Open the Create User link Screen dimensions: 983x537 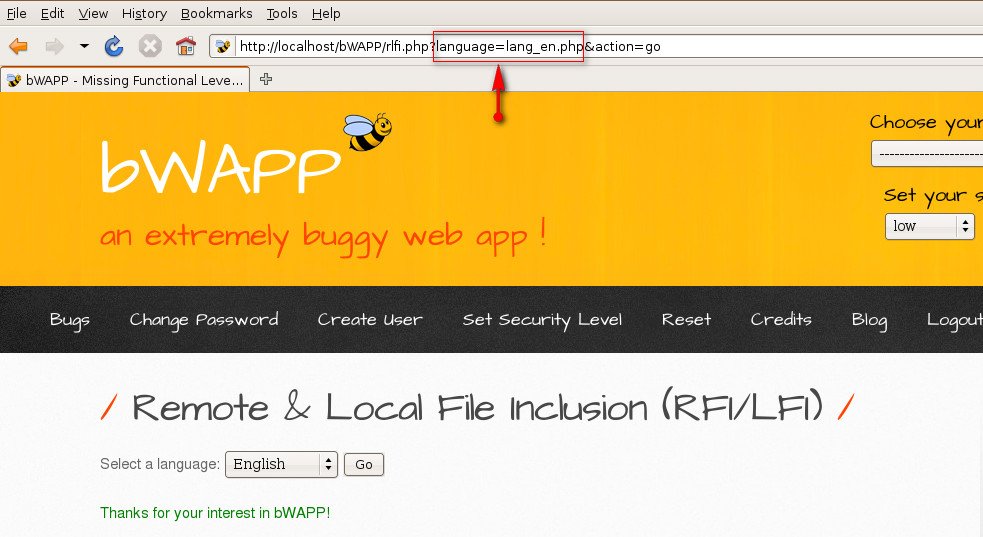(370, 320)
